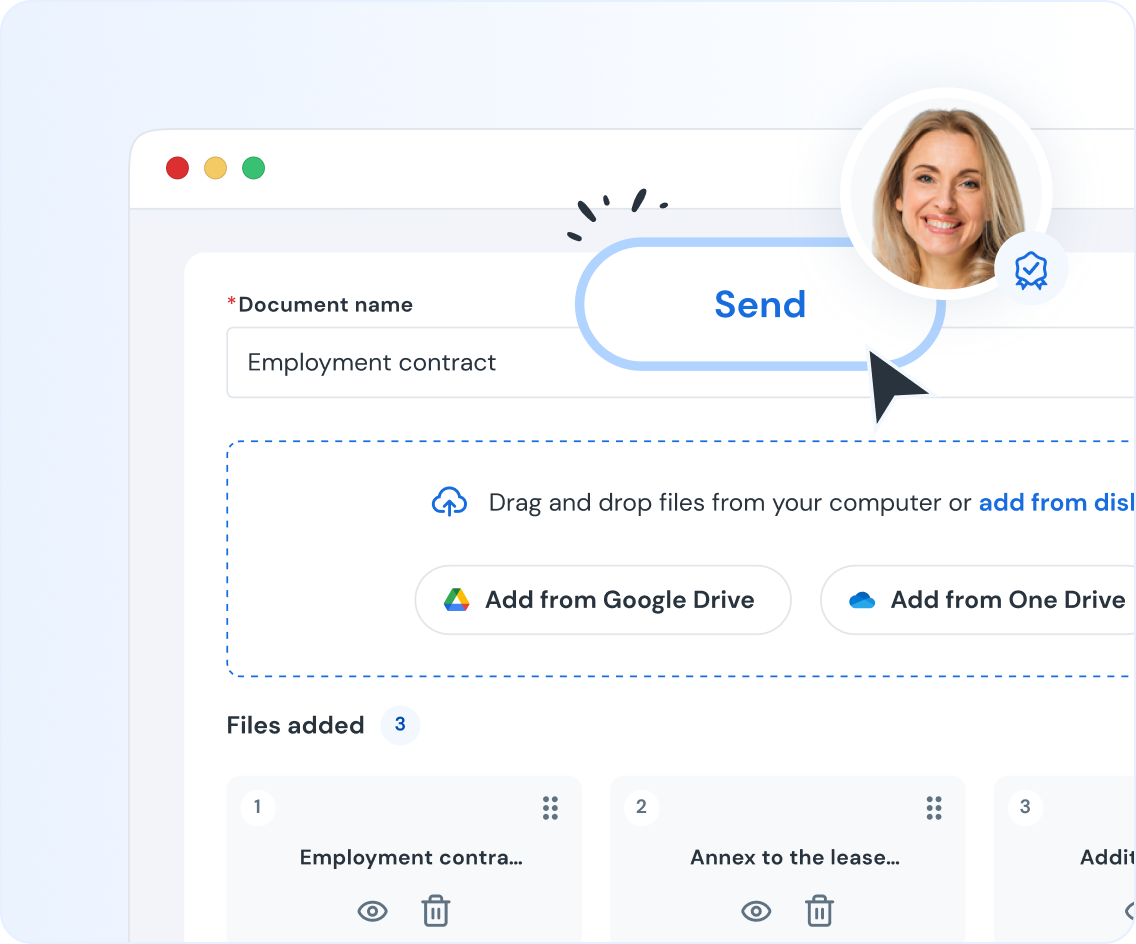Click the number 1 file order badge

coord(258,807)
